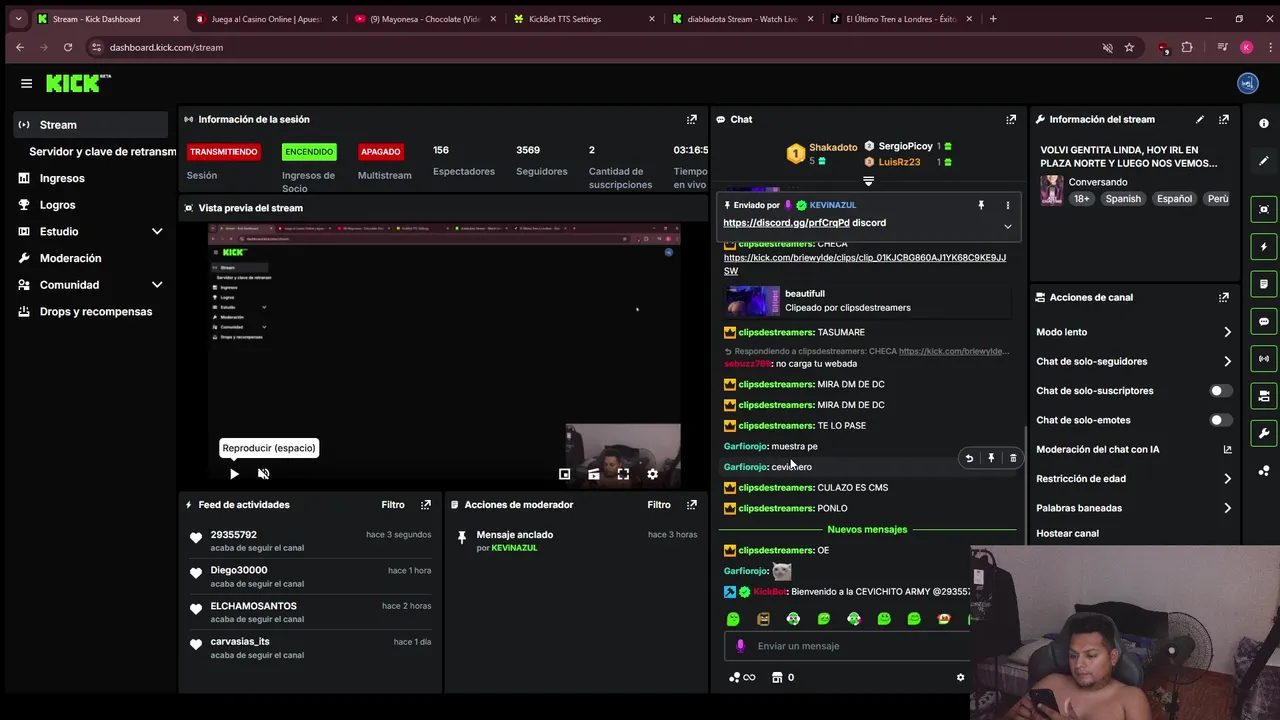Toggle the chat bubble widget in right sidebar
Screen dimensions: 1280x720
pos(1264,322)
